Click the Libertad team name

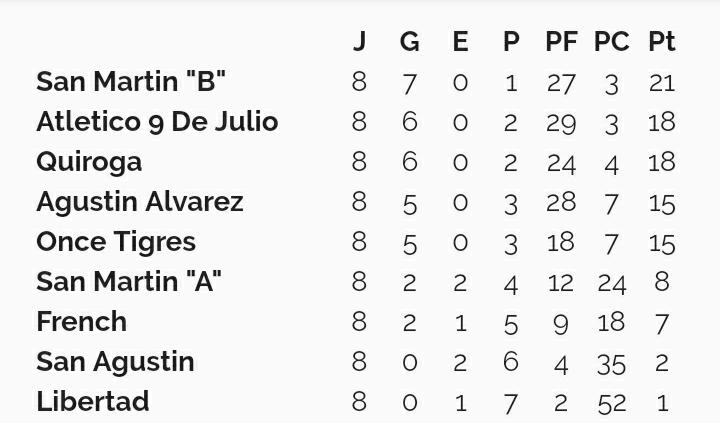[93, 401]
